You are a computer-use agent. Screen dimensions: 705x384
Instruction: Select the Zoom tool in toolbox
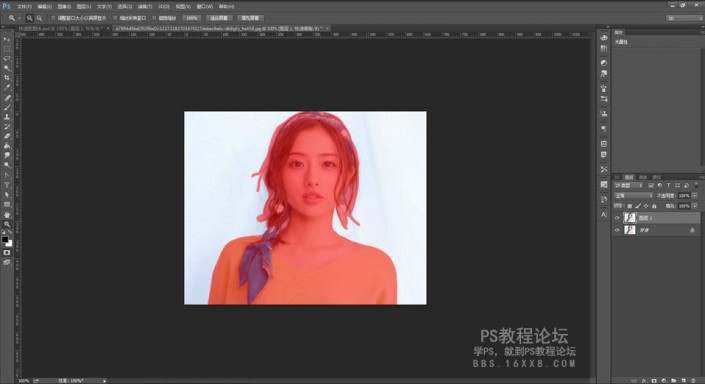point(7,224)
